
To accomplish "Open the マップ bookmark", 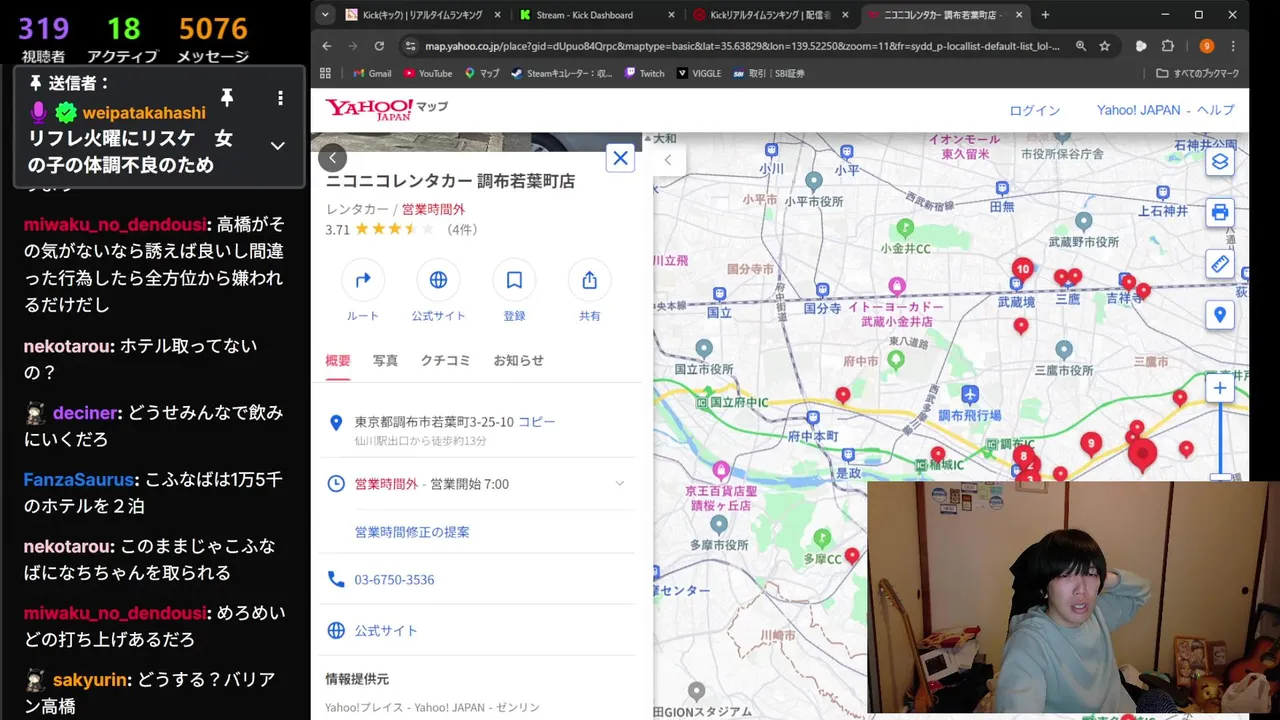I will [x=481, y=73].
